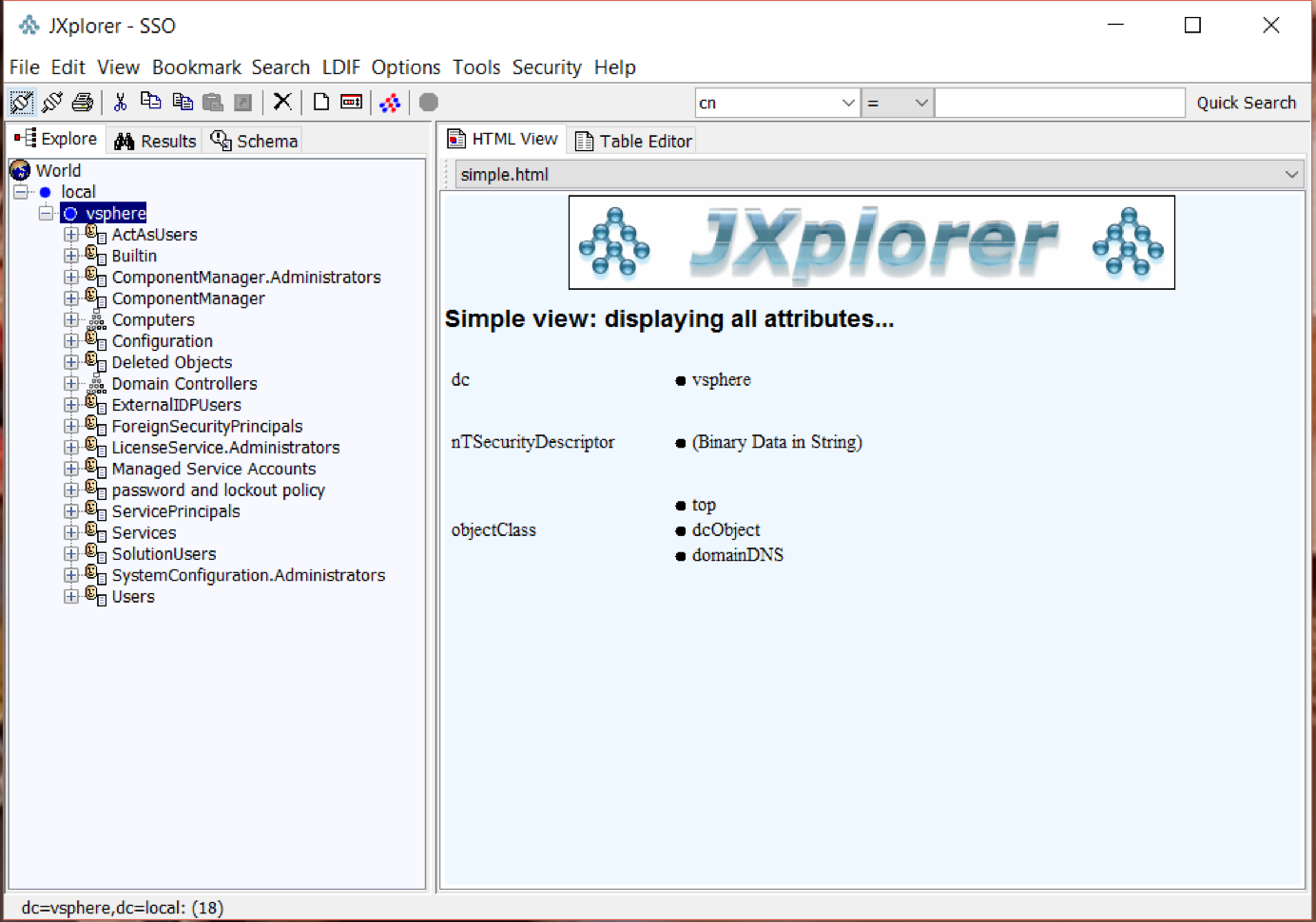Image resolution: width=1316 pixels, height=922 pixels.
Task: Click the Cut scissors icon
Action: click(121, 102)
